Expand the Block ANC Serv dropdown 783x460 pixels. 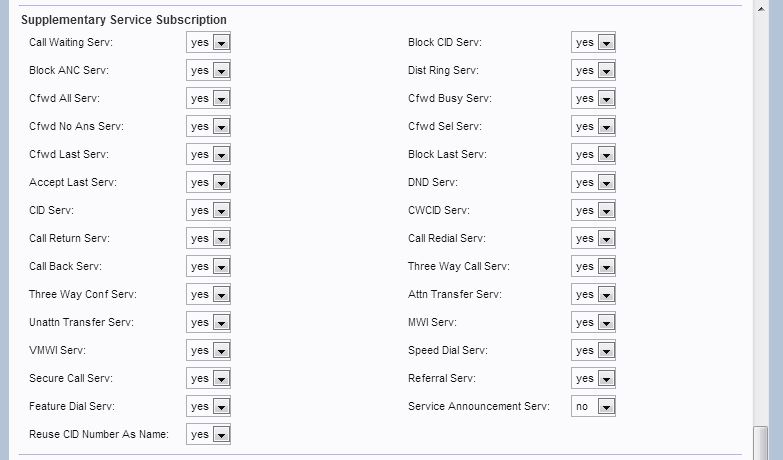(209, 71)
